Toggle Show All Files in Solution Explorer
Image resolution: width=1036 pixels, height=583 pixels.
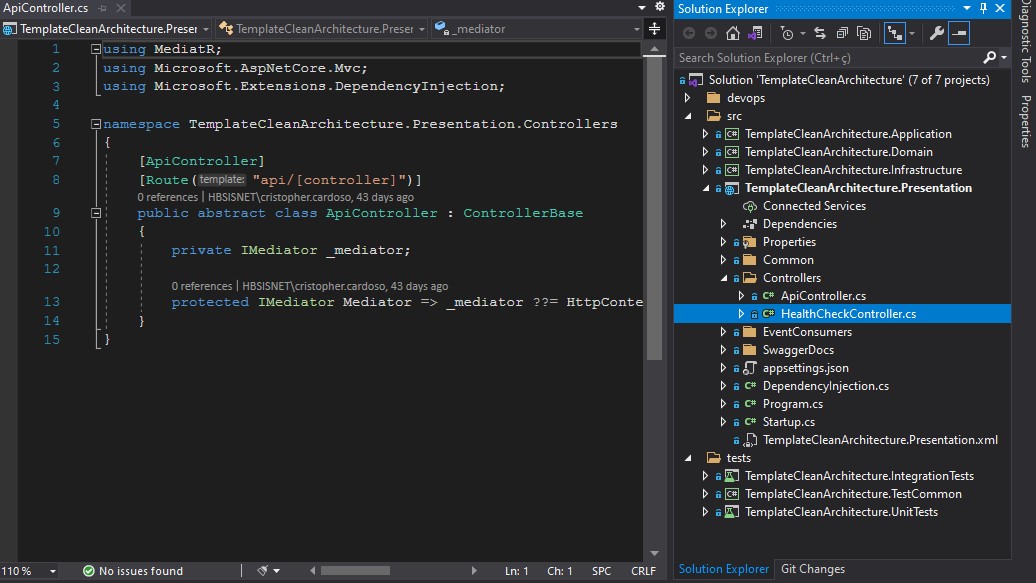click(x=864, y=32)
